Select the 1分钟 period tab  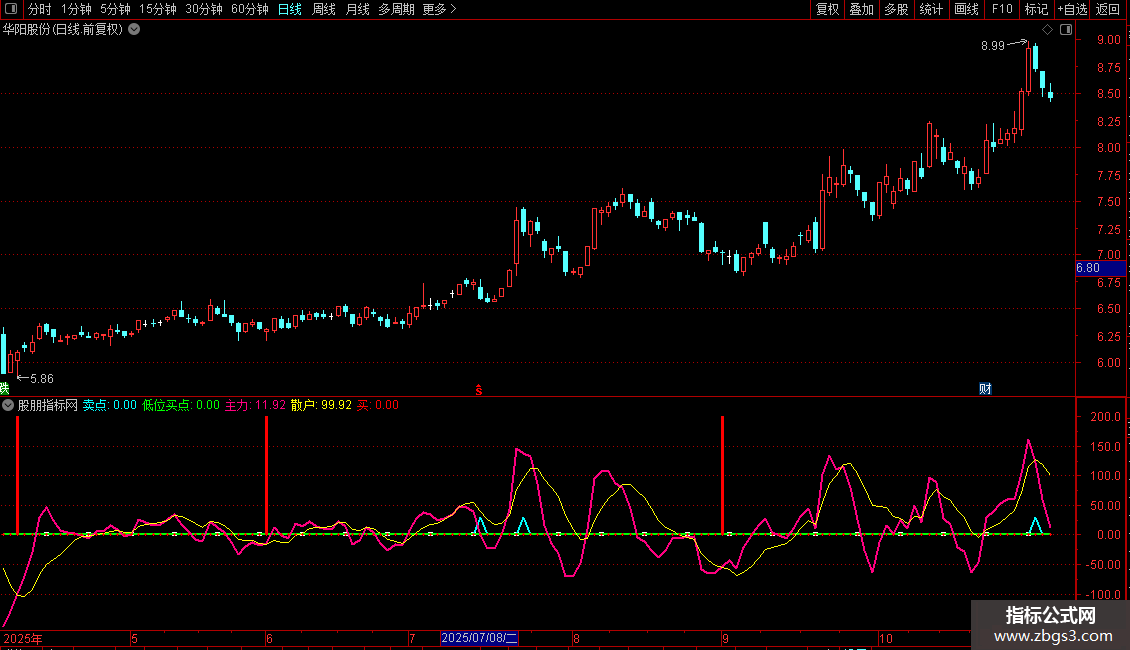coord(76,9)
